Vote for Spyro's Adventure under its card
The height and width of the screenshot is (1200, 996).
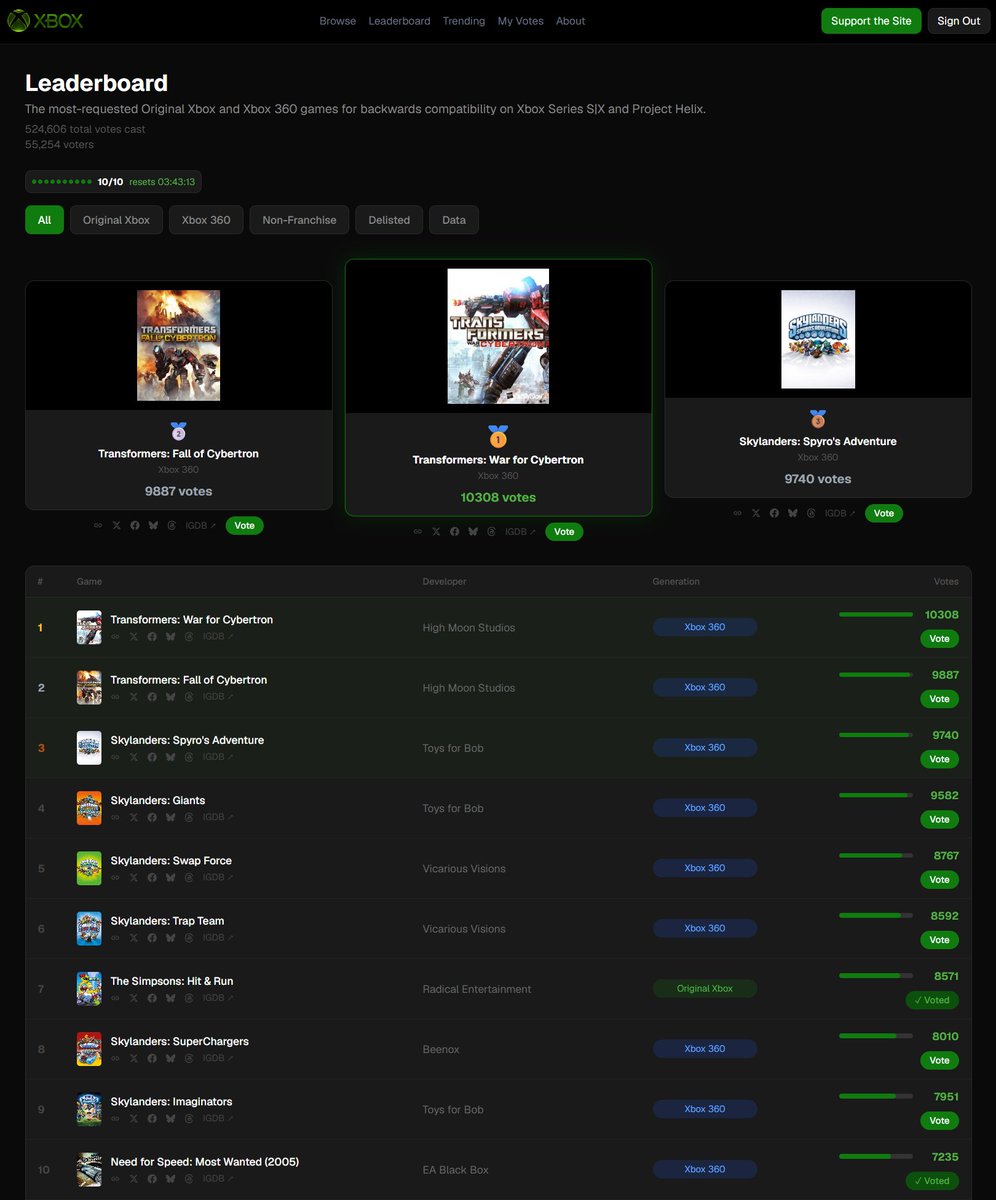click(884, 513)
